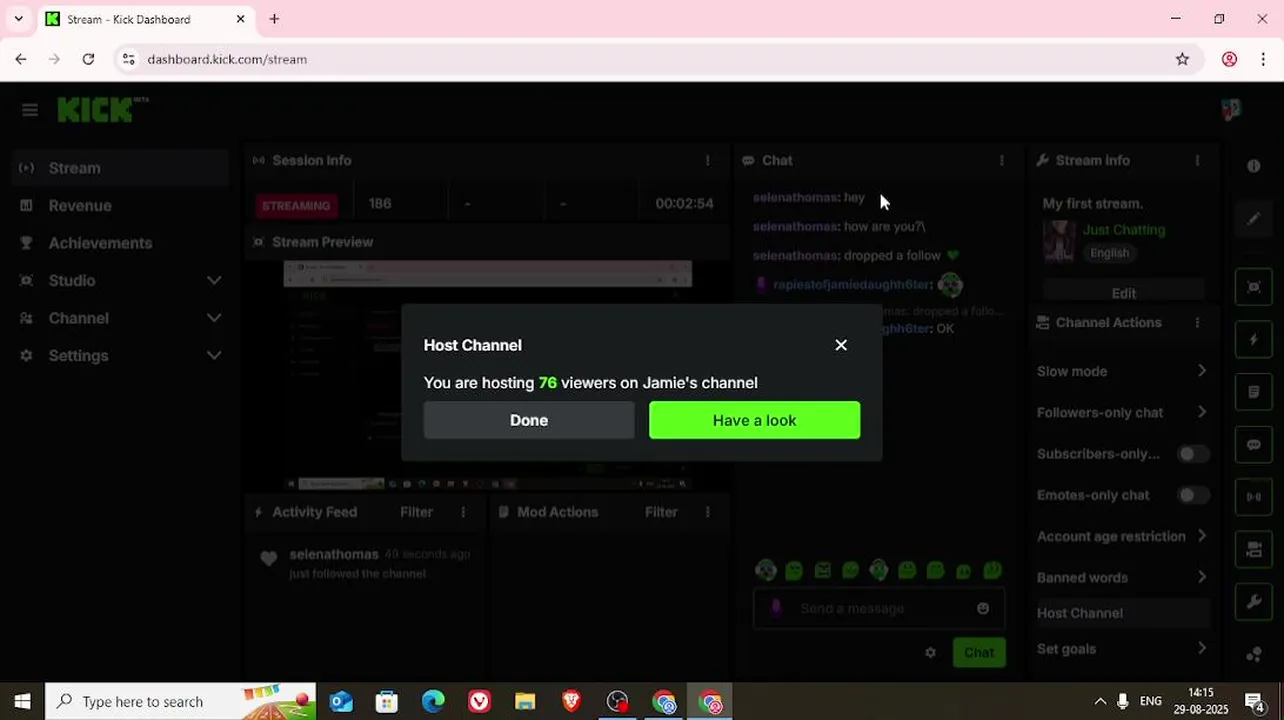
Task: Click the green Have a look button
Action: click(754, 420)
